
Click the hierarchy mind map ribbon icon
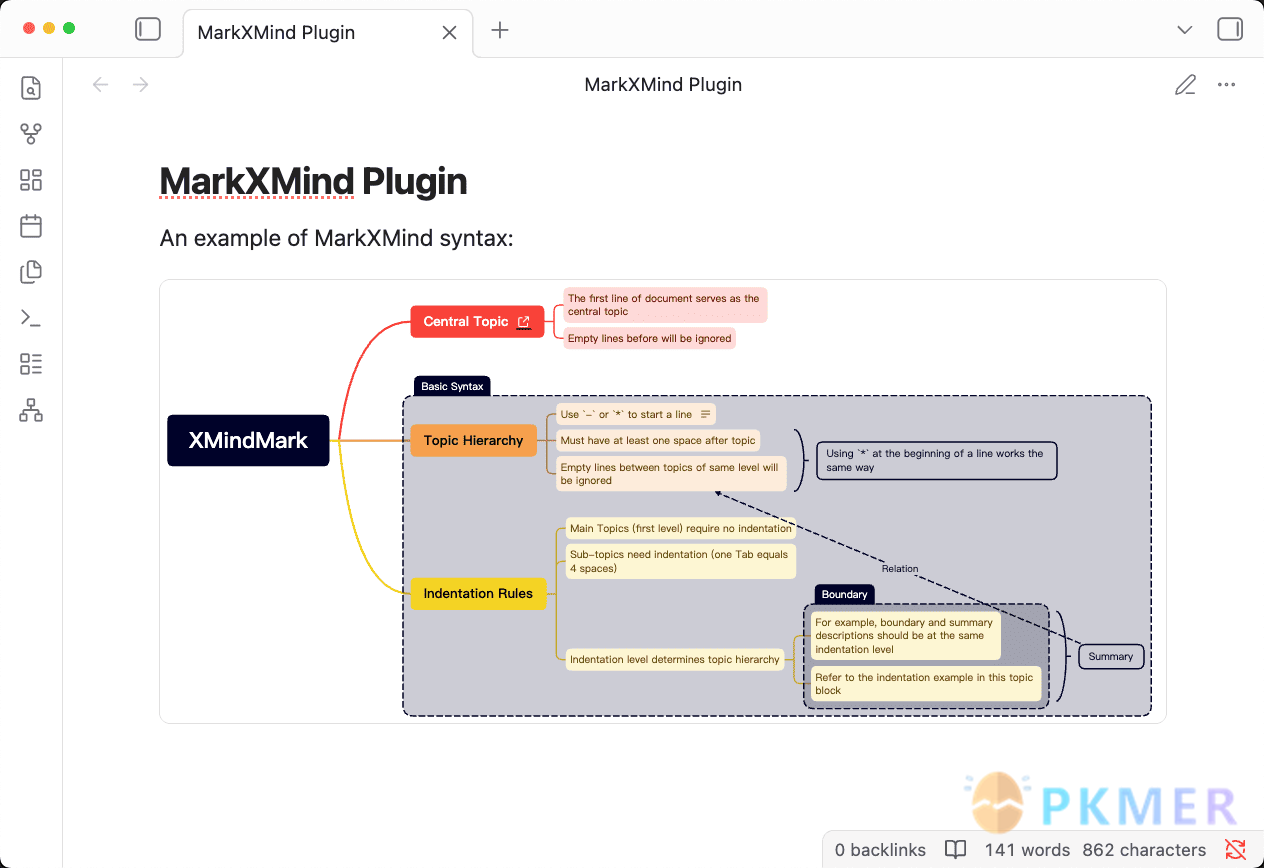[31, 410]
